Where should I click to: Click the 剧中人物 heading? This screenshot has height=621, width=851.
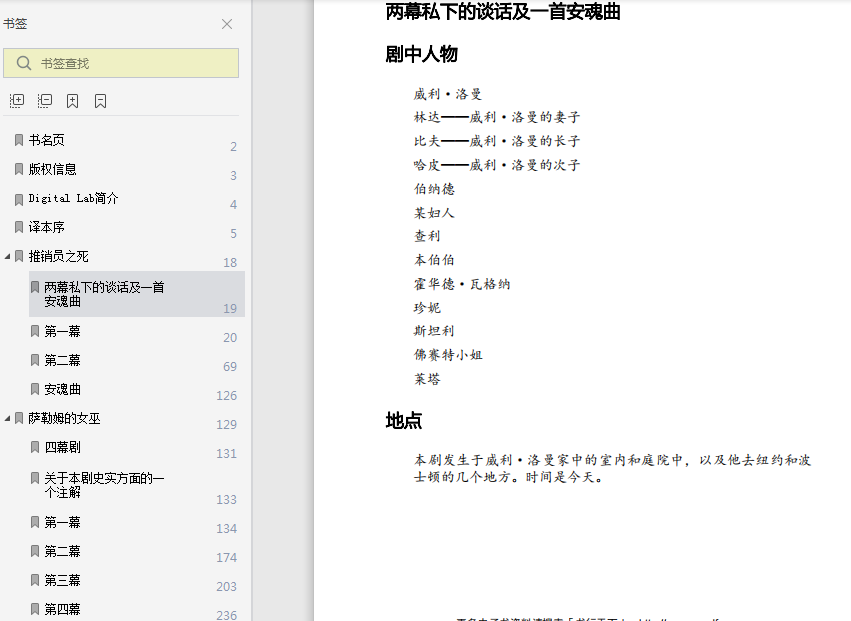(422, 54)
